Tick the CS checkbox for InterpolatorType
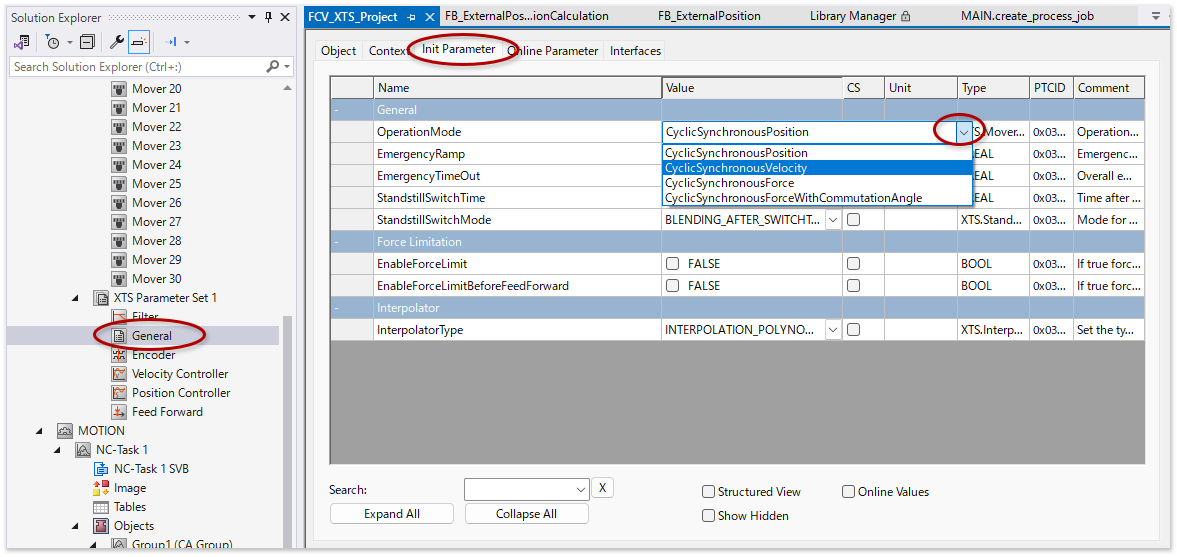The width and height of the screenshot is (1177, 557). click(853, 330)
